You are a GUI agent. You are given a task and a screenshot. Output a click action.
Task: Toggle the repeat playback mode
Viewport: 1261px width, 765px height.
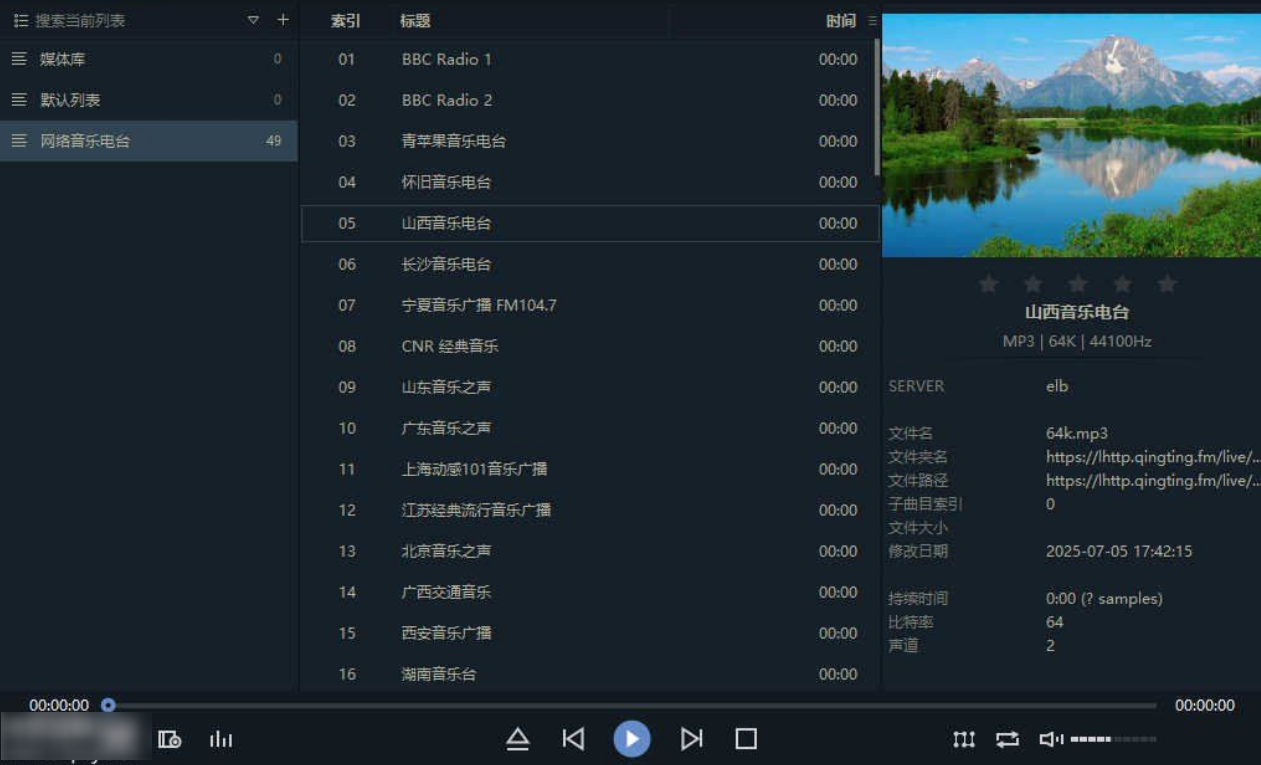(1007, 739)
